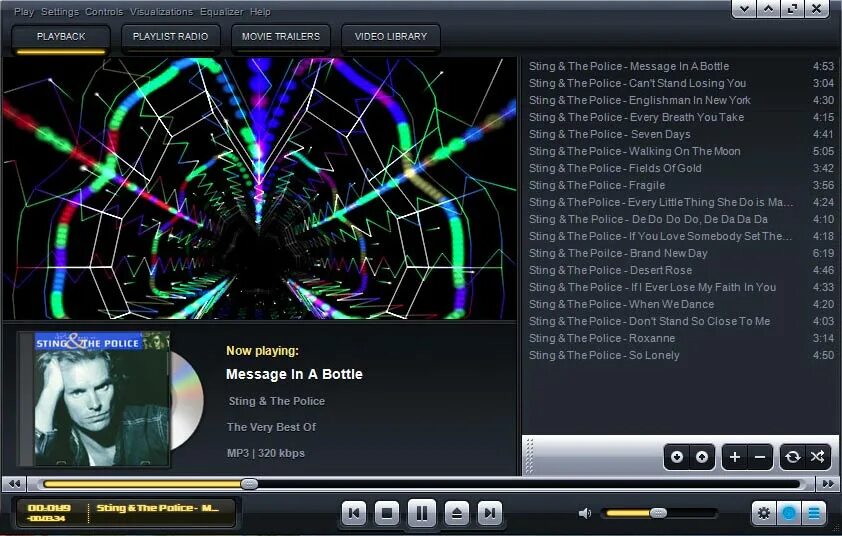842x536 pixels.
Task: Open the Movie Trailers tab
Action: coord(280,39)
